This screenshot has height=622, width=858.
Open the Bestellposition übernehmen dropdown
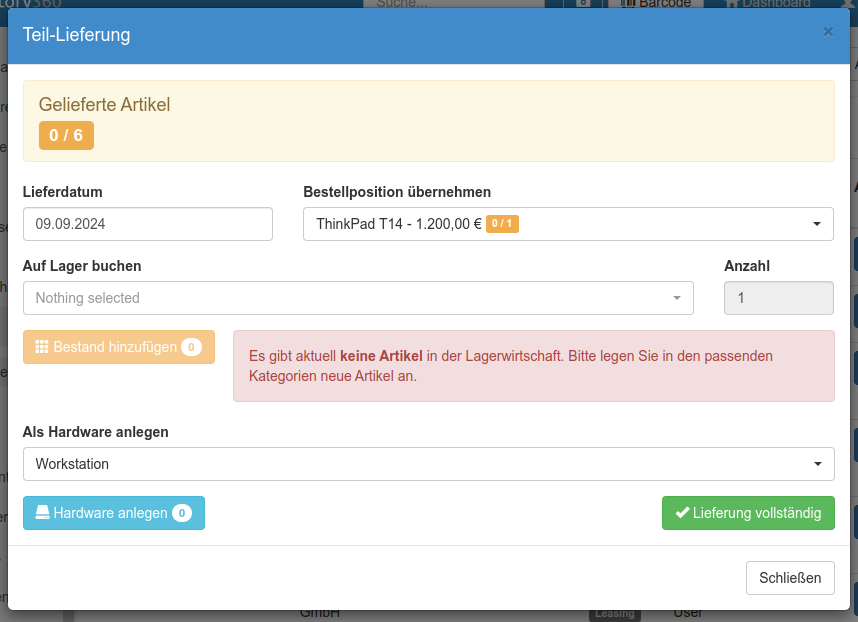[567, 224]
